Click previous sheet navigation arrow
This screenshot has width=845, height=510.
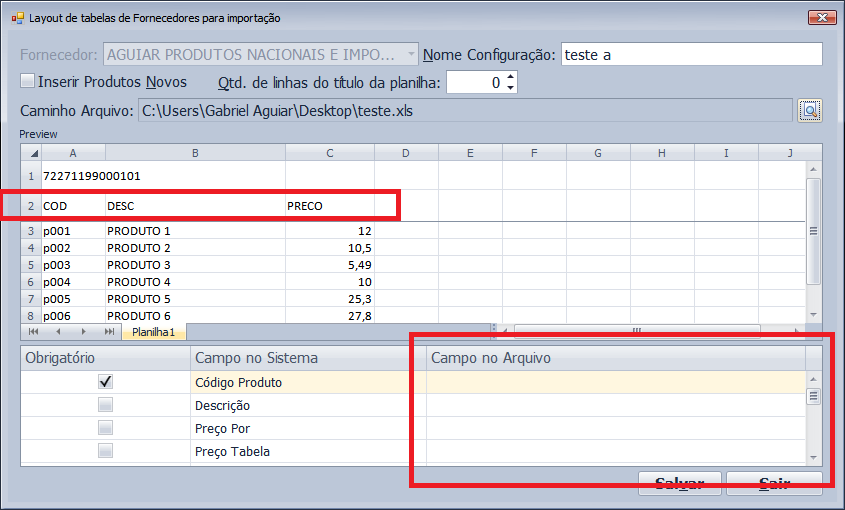click(x=57, y=332)
